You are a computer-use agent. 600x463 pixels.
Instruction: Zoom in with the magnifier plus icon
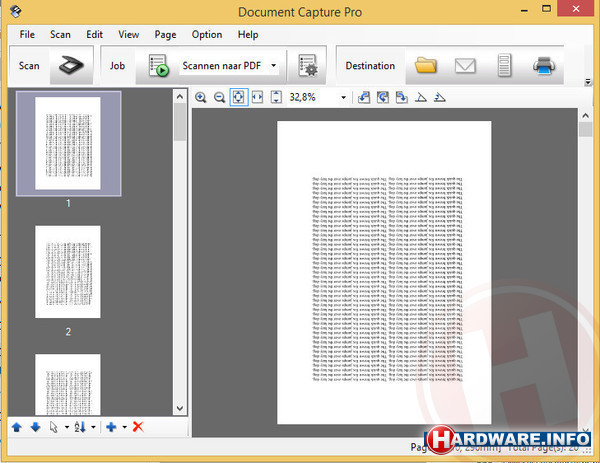click(x=201, y=98)
